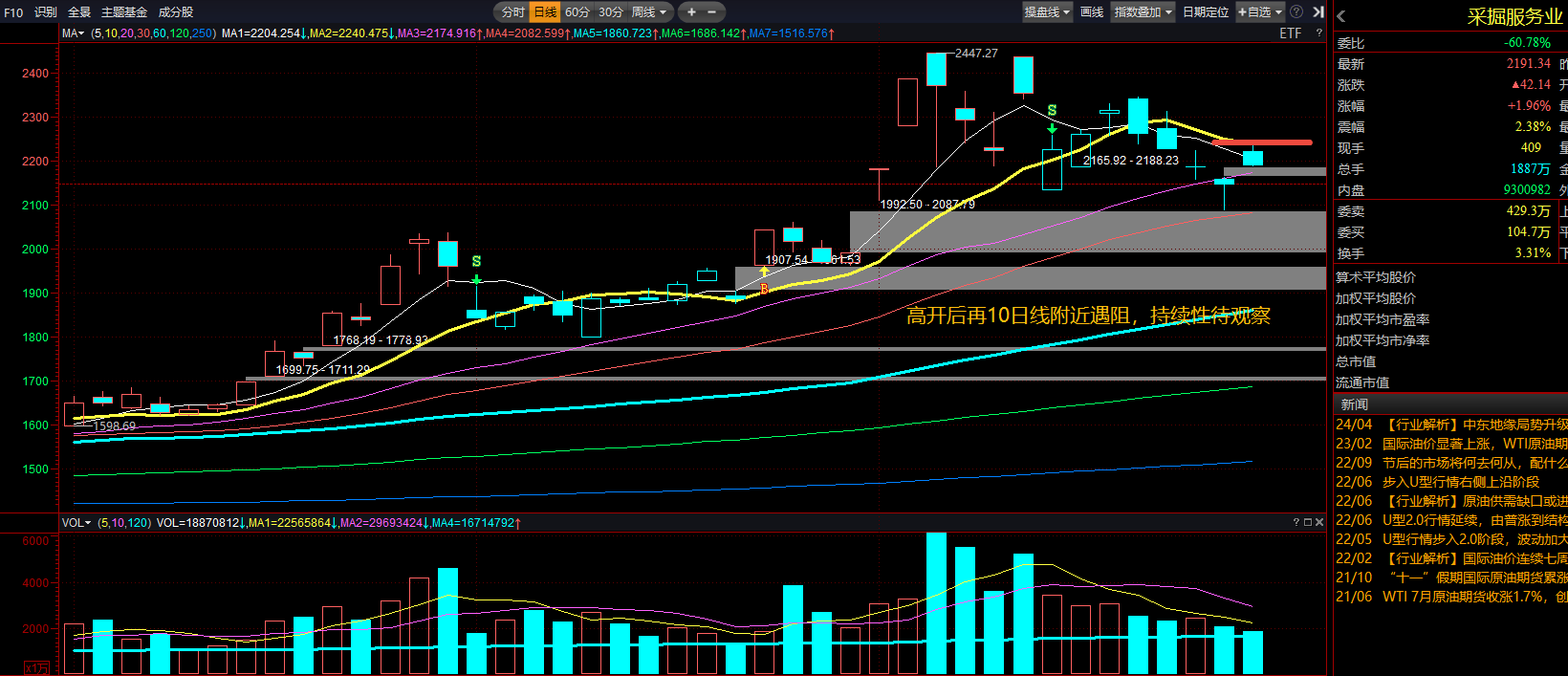Click the zoom out minus button
The image size is (1568, 676).
coord(712,12)
